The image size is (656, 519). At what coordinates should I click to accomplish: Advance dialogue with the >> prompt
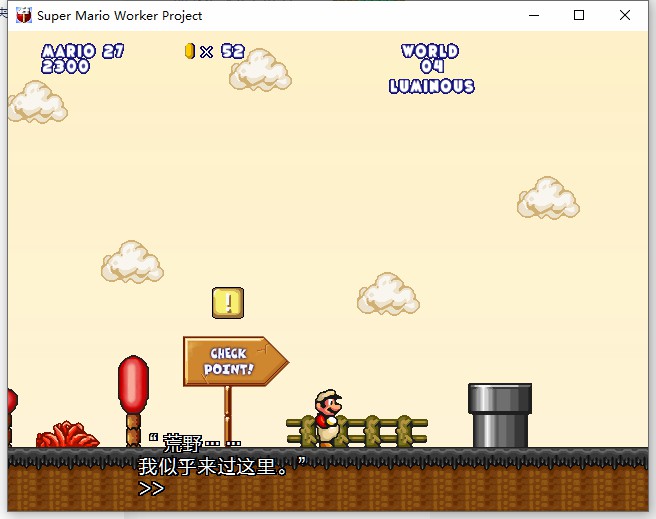point(151,488)
